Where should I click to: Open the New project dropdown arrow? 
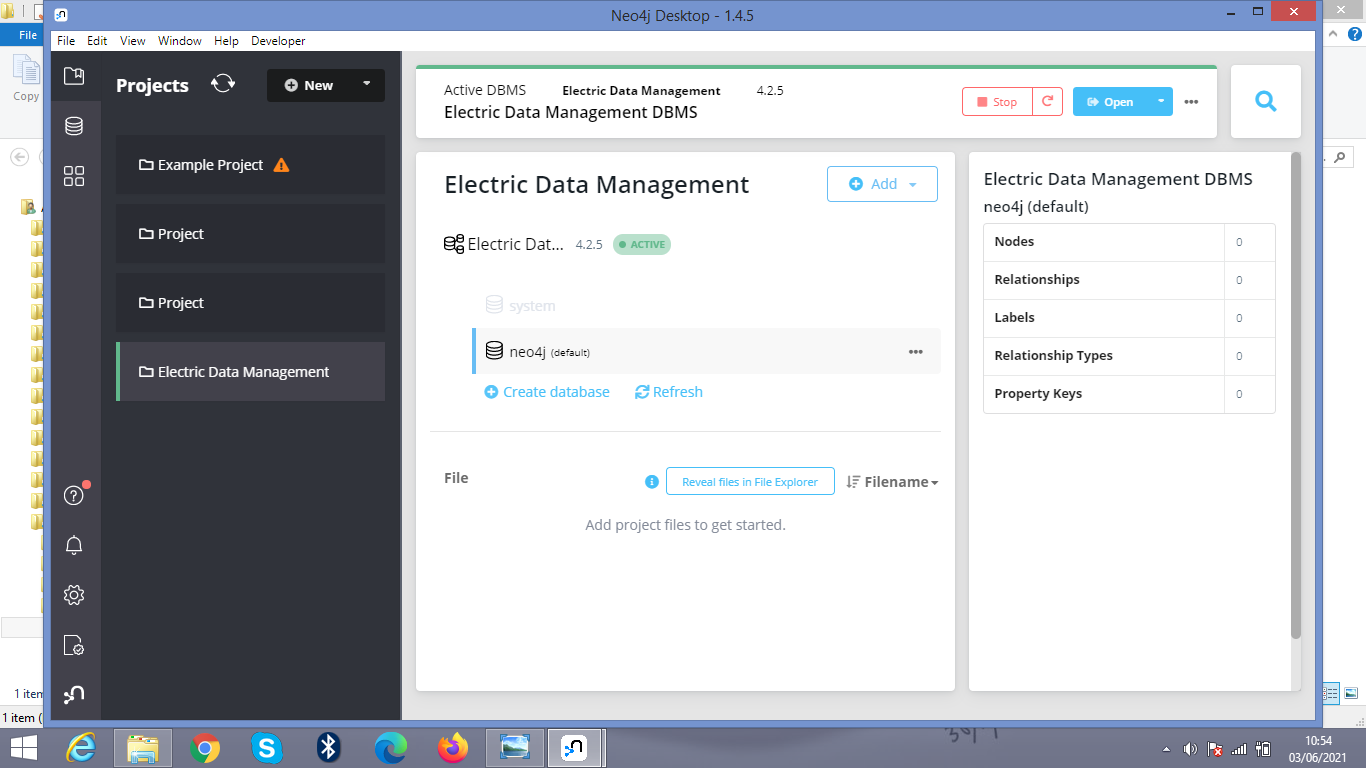pyautogui.click(x=367, y=84)
